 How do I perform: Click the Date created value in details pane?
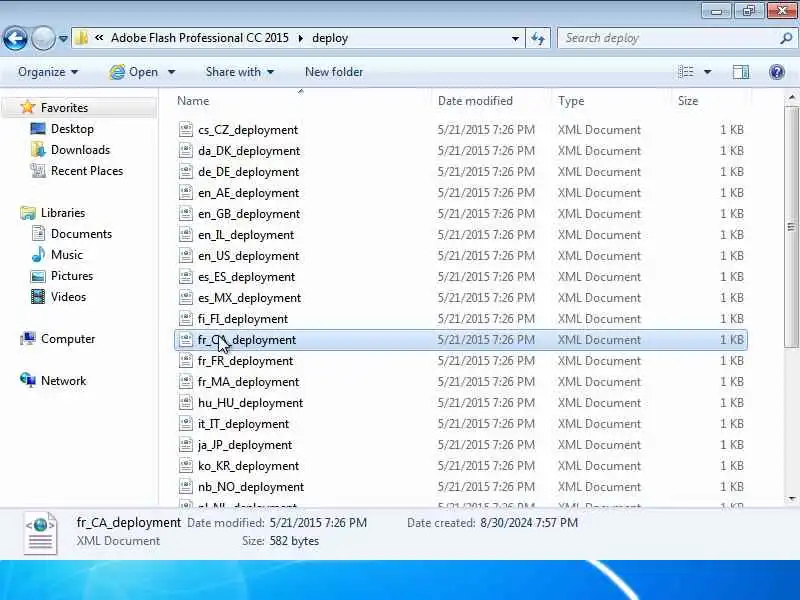coord(529,522)
